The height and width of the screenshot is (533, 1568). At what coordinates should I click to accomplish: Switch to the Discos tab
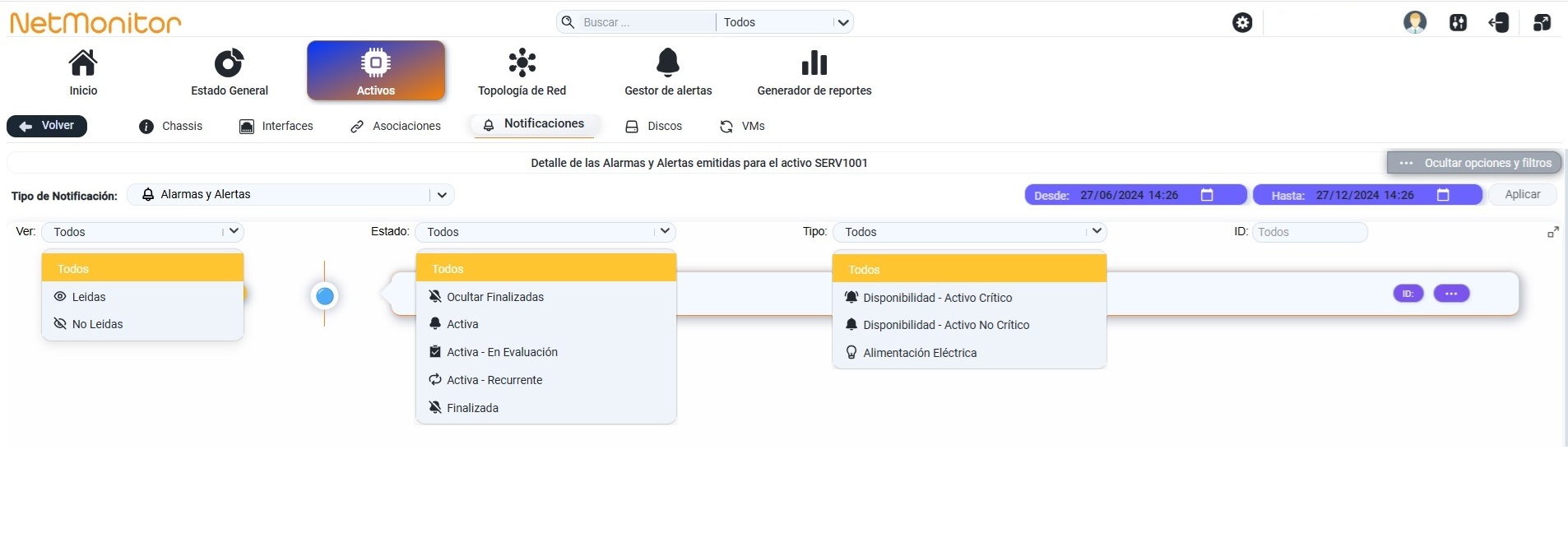click(x=654, y=126)
